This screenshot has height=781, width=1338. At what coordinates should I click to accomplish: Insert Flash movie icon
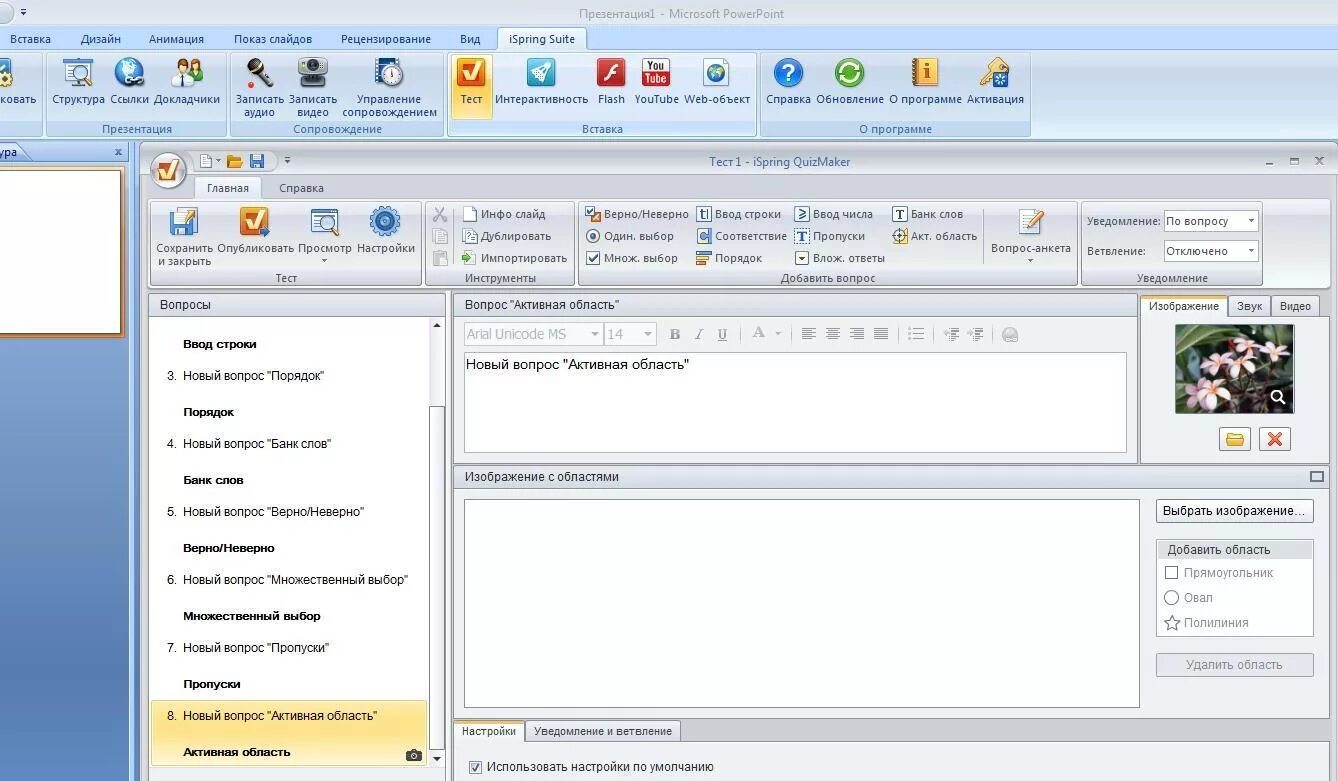tap(611, 73)
